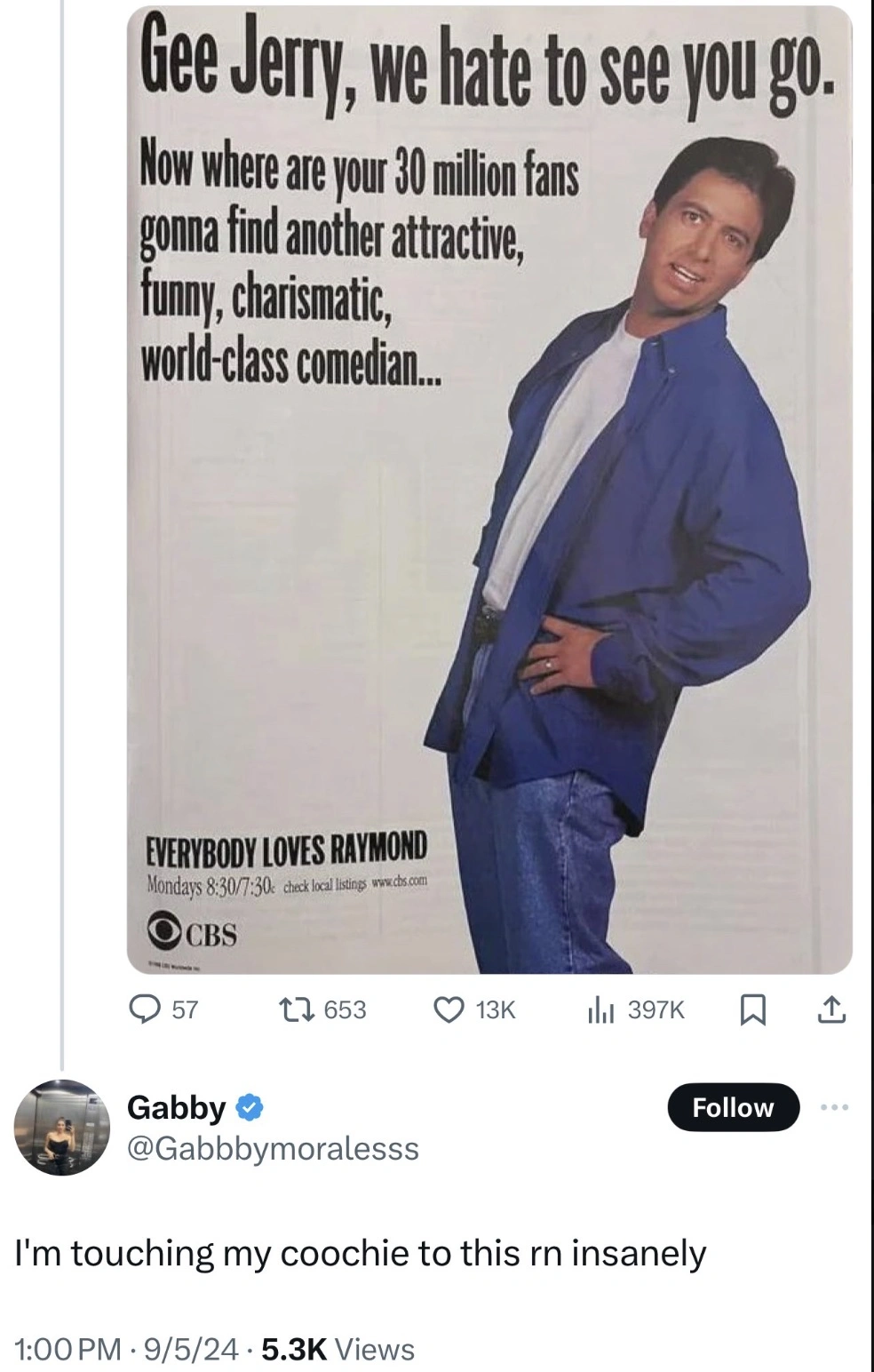Screen dimensions: 874x1372
Task: Like the post with the heart icon
Action: pos(449,1009)
